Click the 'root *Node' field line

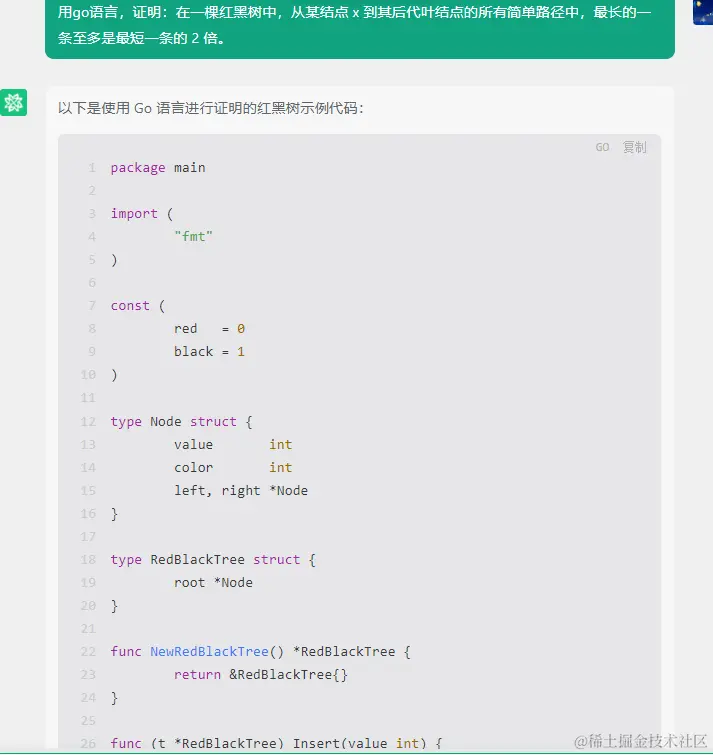pos(213,583)
